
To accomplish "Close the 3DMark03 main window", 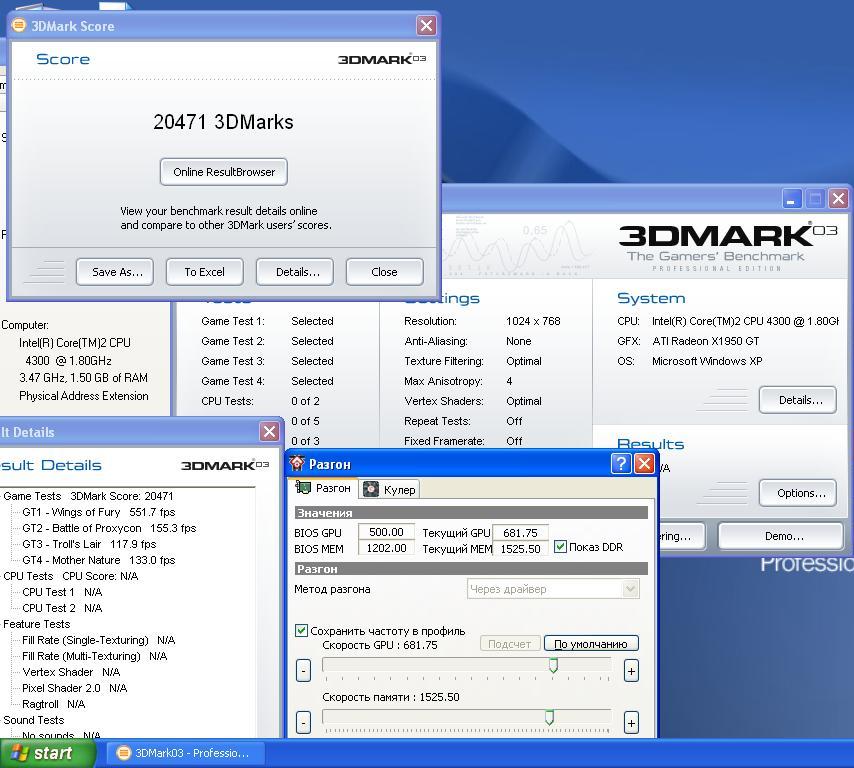I will point(838,198).
